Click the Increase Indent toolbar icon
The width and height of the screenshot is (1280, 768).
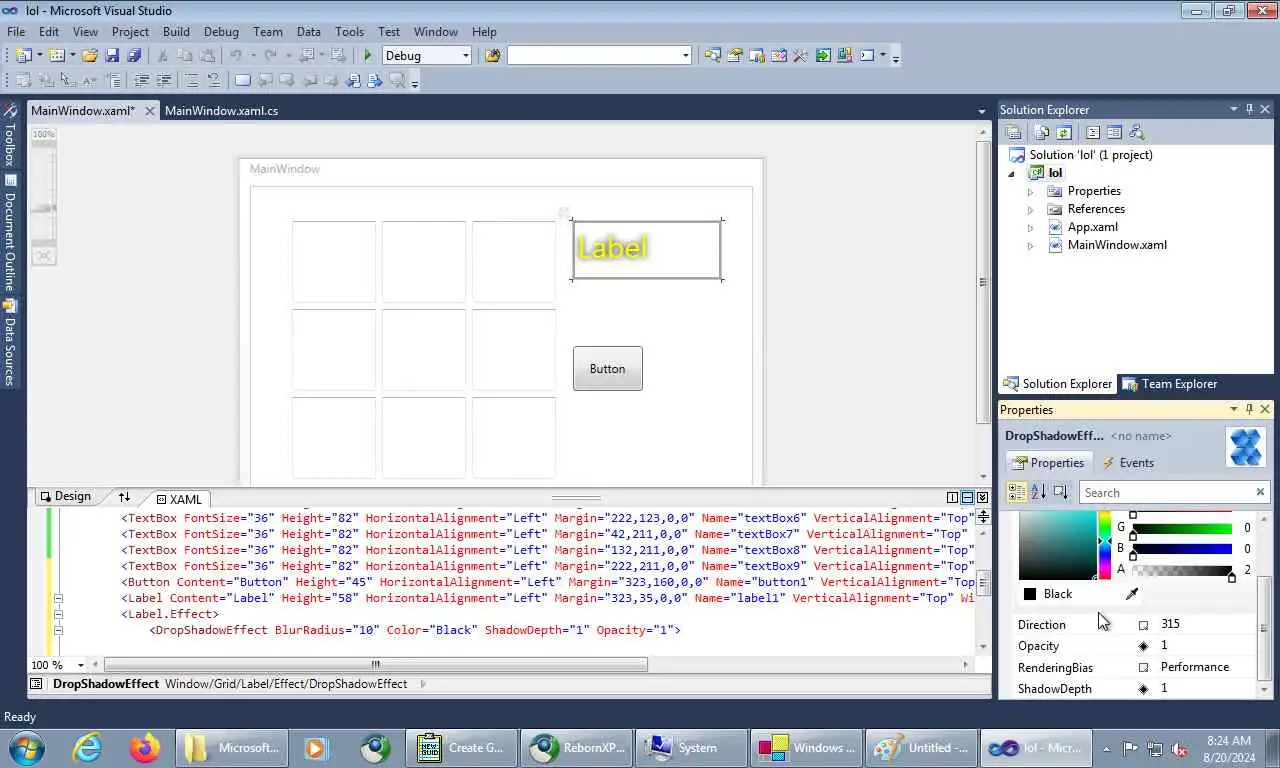coord(163,80)
